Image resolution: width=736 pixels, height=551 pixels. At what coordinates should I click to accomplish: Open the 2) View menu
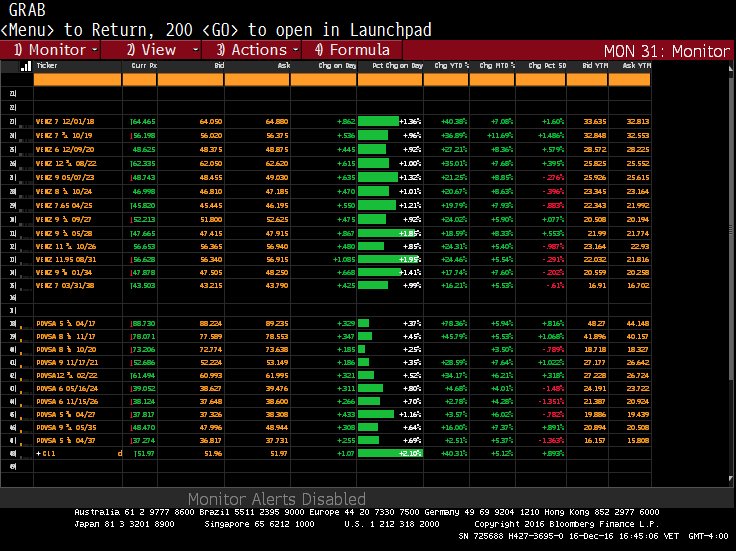[x=151, y=50]
